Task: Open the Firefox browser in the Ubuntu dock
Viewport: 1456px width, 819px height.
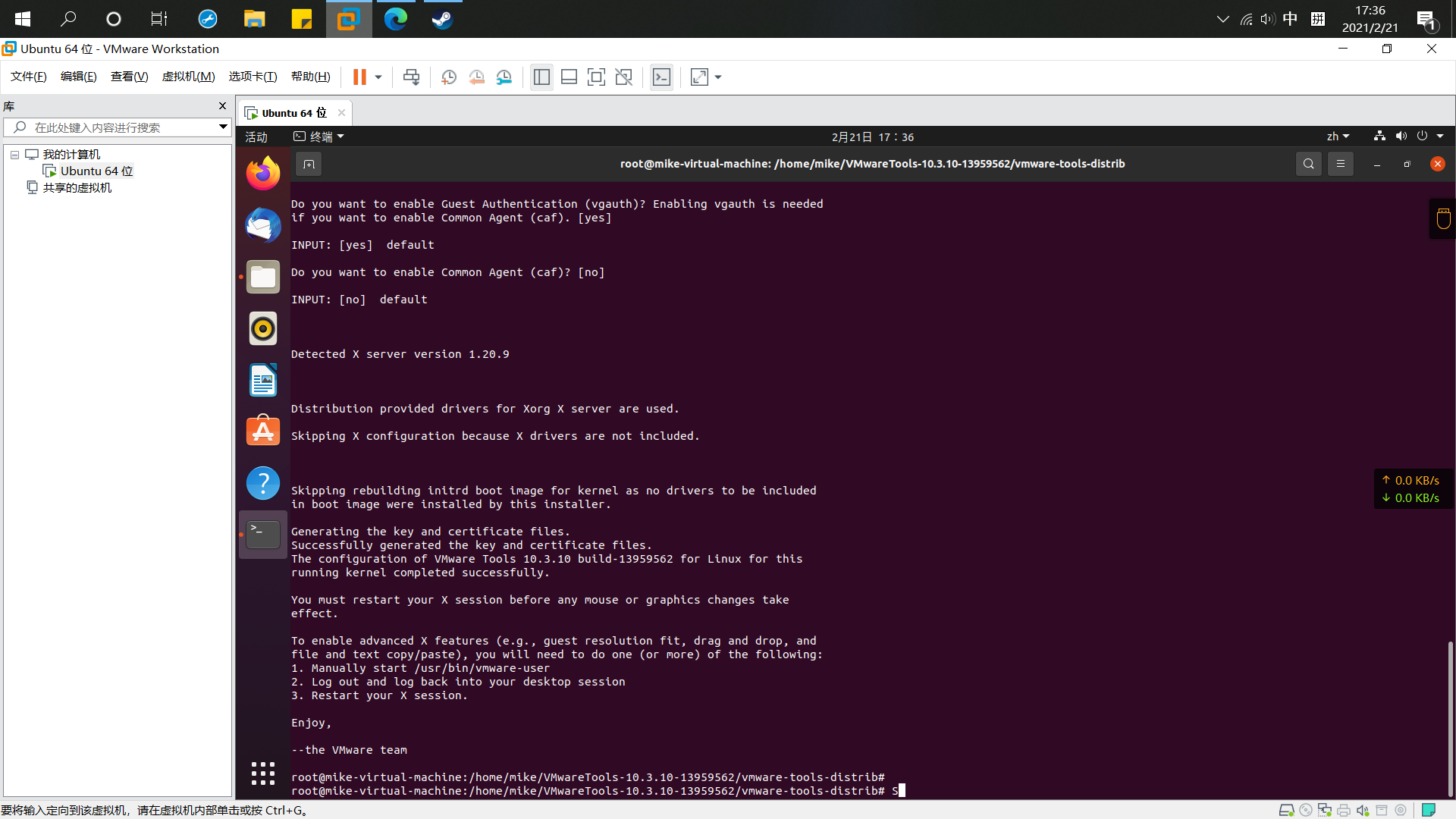Action: click(263, 174)
